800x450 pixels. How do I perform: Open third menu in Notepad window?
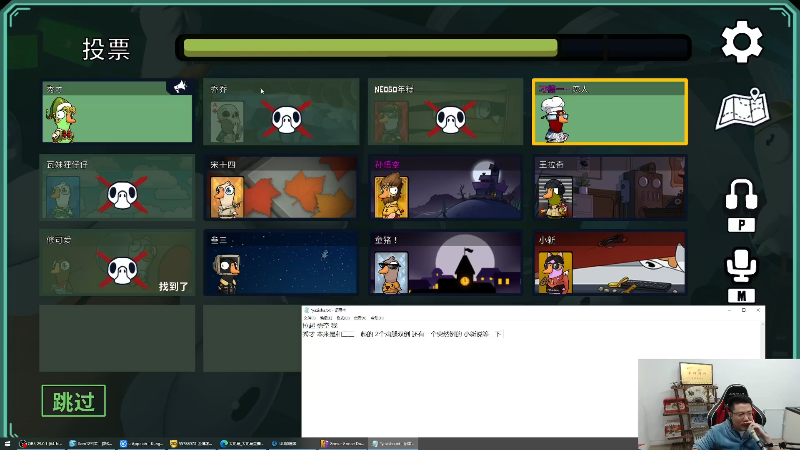(x=342, y=318)
